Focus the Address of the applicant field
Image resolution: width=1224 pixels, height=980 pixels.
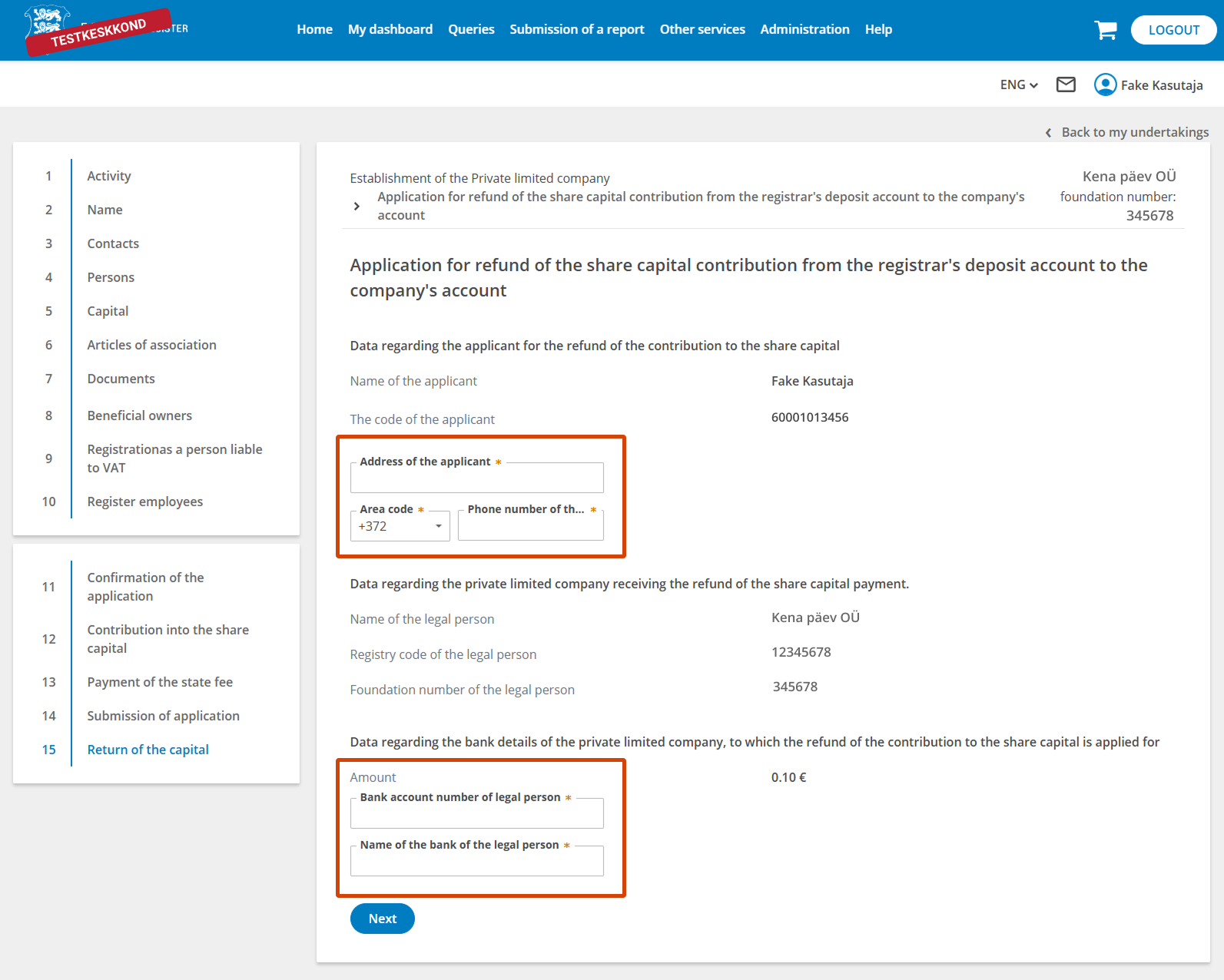pyautogui.click(x=477, y=478)
